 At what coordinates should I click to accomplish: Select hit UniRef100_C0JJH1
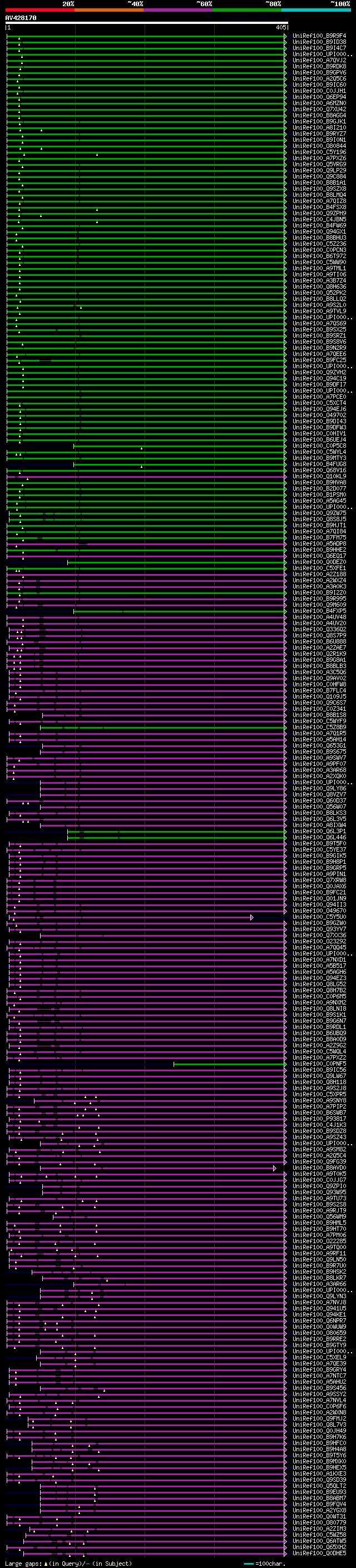pyautogui.click(x=319, y=91)
